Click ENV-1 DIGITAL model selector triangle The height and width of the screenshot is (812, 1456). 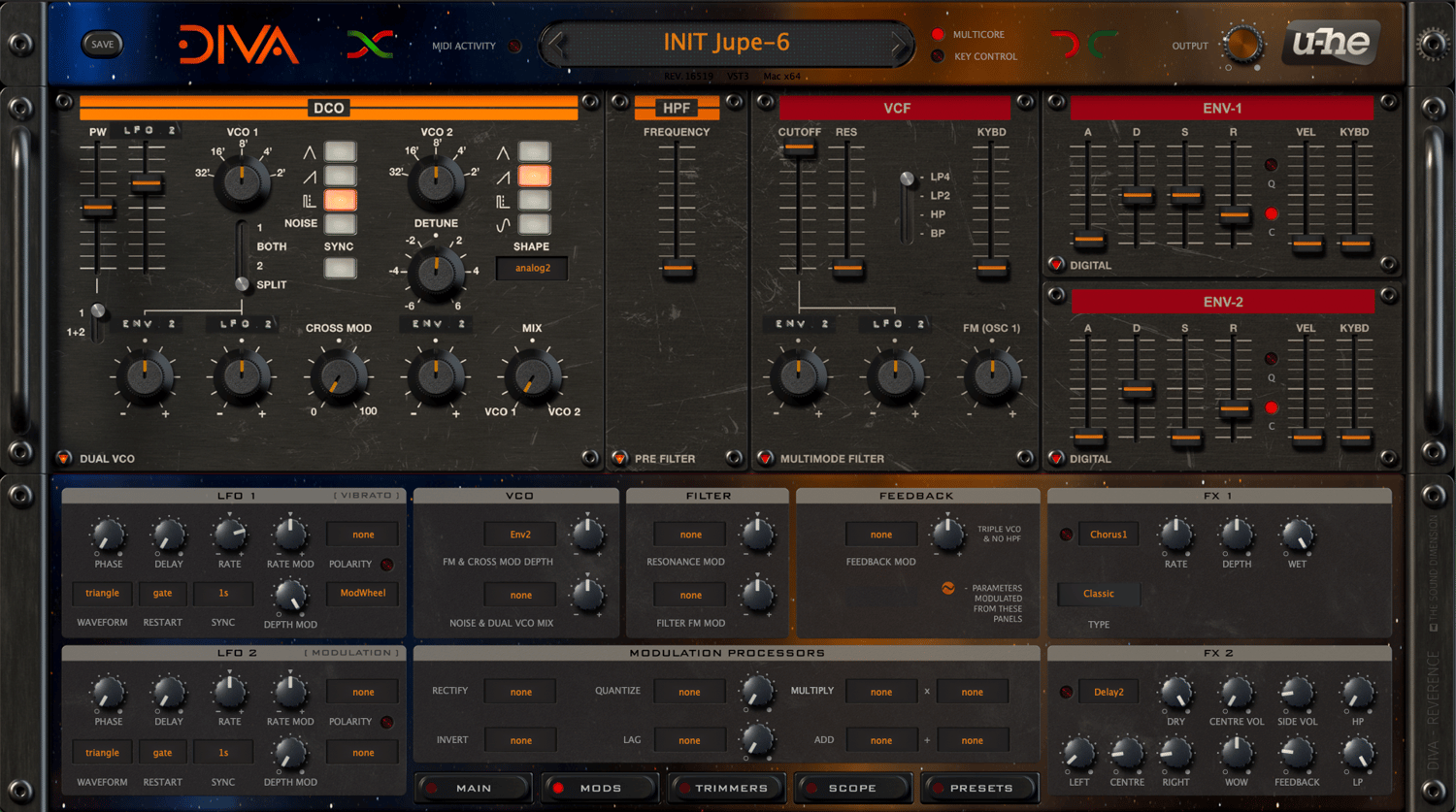pyautogui.click(x=1056, y=264)
